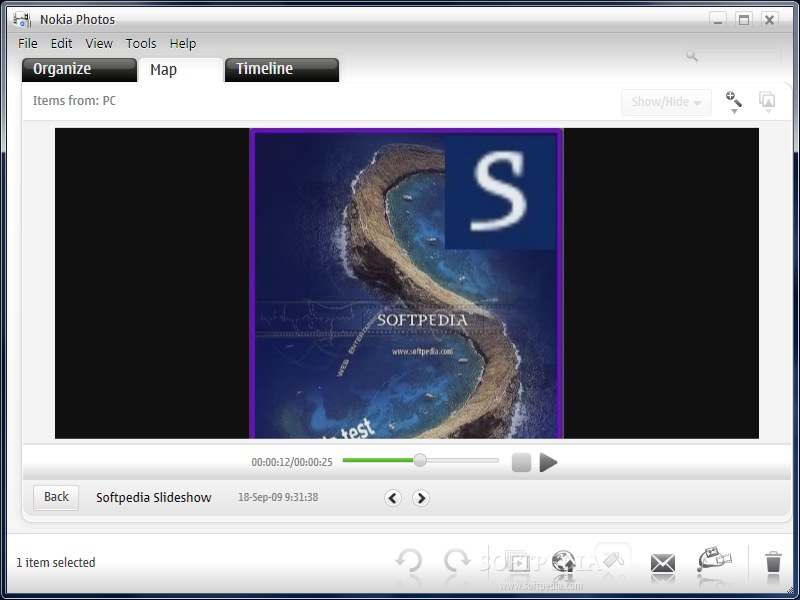Send item by email envelope icon

pyautogui.click(x=663, y=563)
